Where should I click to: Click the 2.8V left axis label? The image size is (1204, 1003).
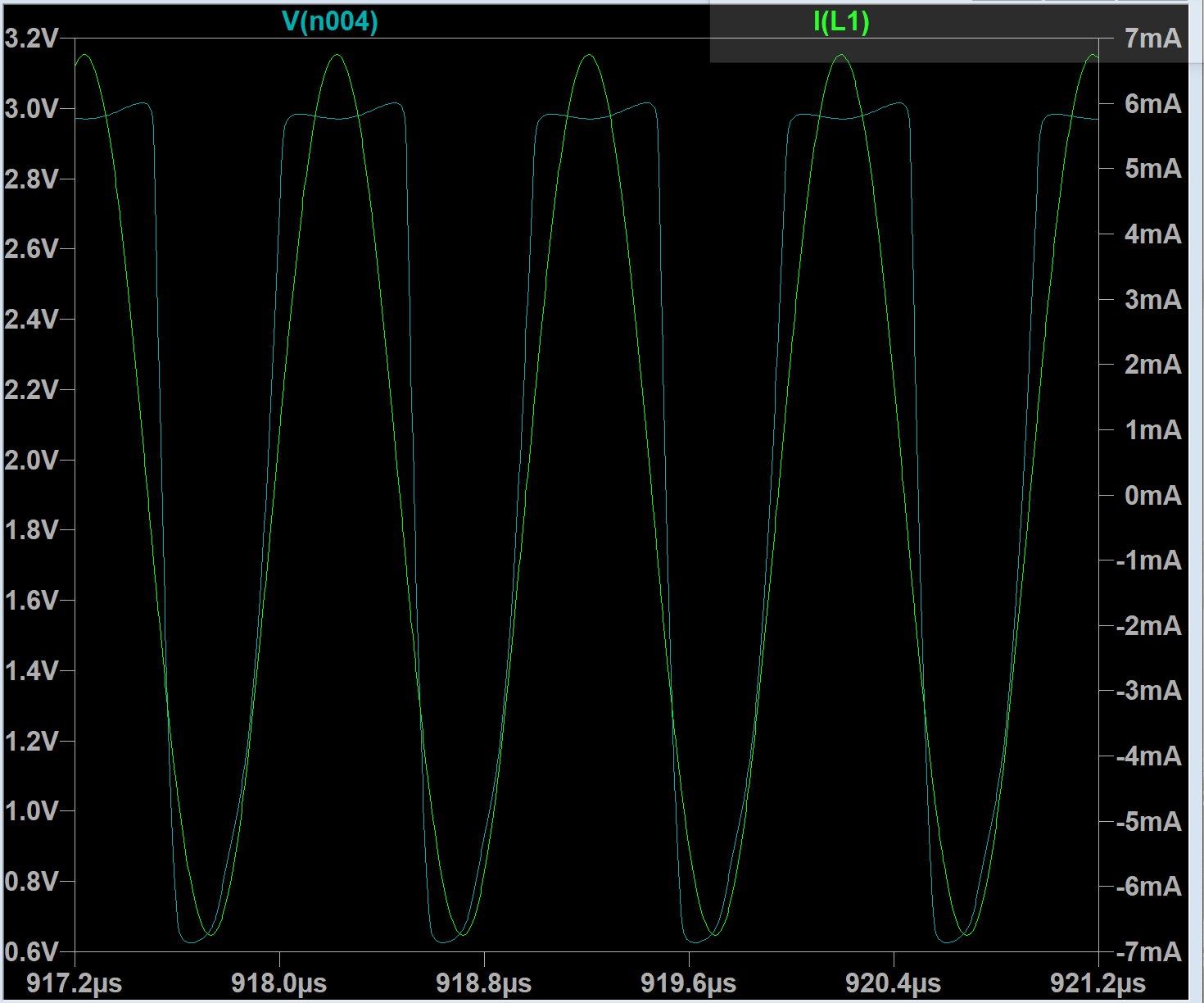coord(31,179)
